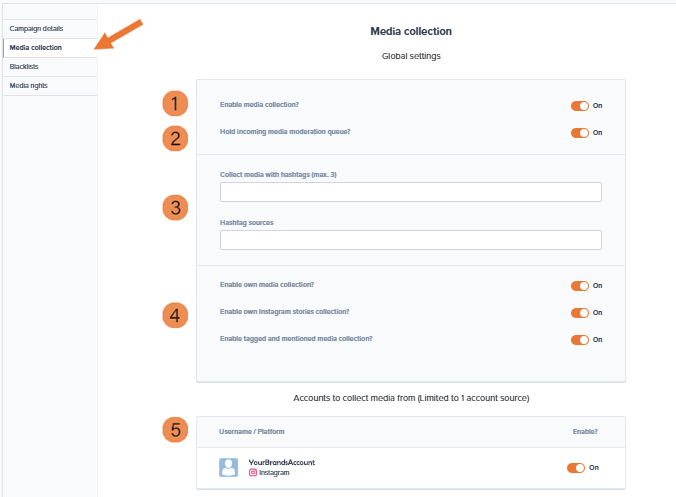Image resolution: width=676 pixels, height=497 pixels.
Task: Click the orange number 2 badge
Action: [x=176, y=138]
